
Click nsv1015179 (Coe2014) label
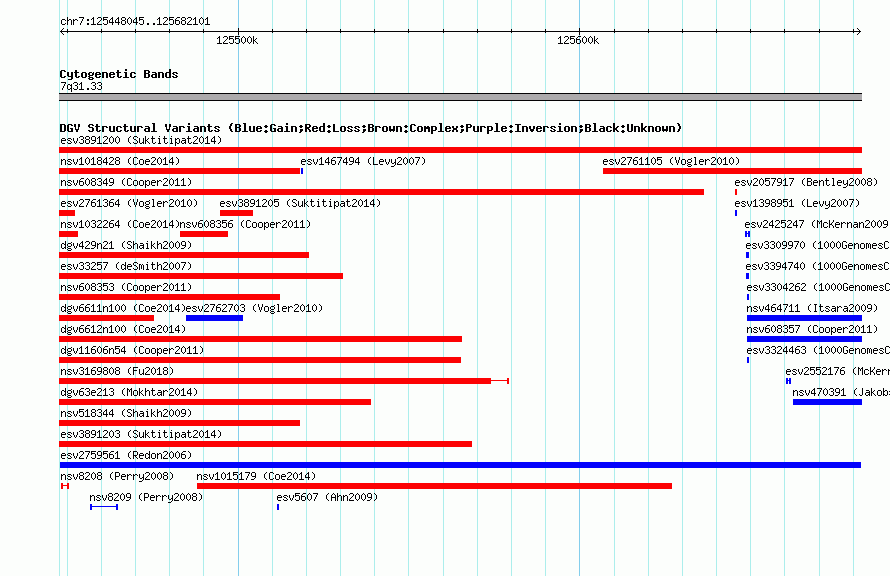point(256,476)
